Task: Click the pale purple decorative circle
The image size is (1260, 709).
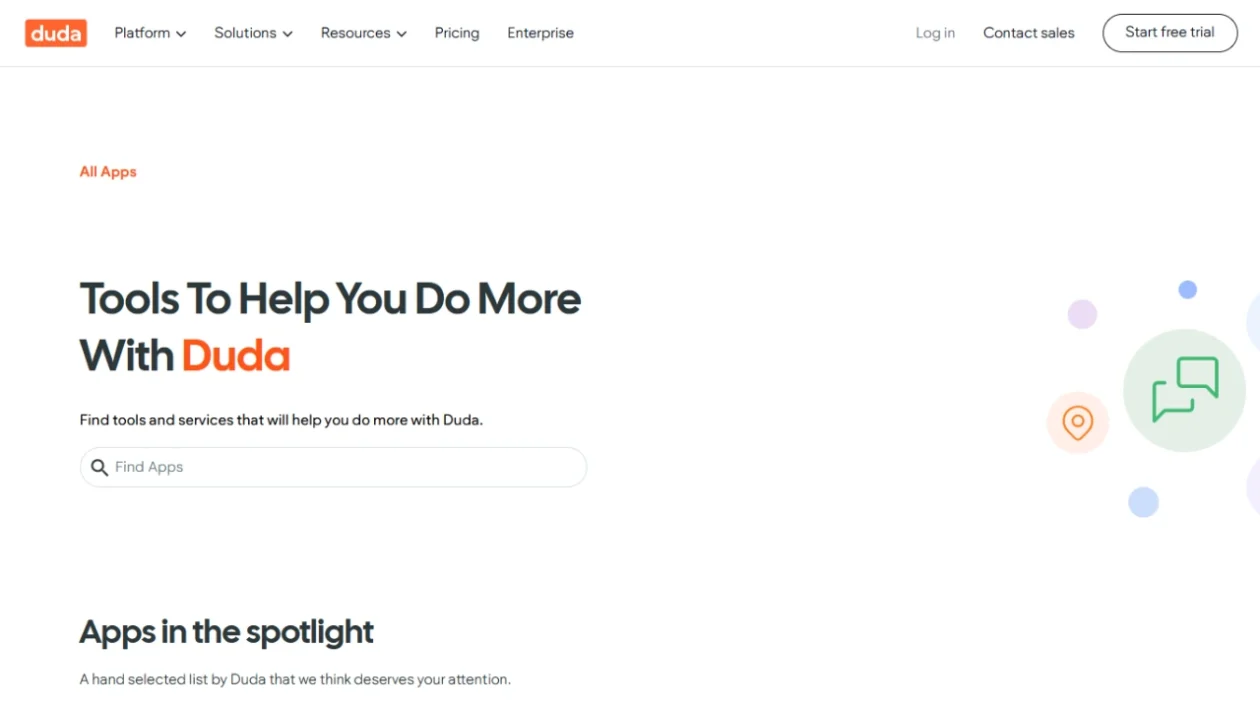Action: [1082, 314]
